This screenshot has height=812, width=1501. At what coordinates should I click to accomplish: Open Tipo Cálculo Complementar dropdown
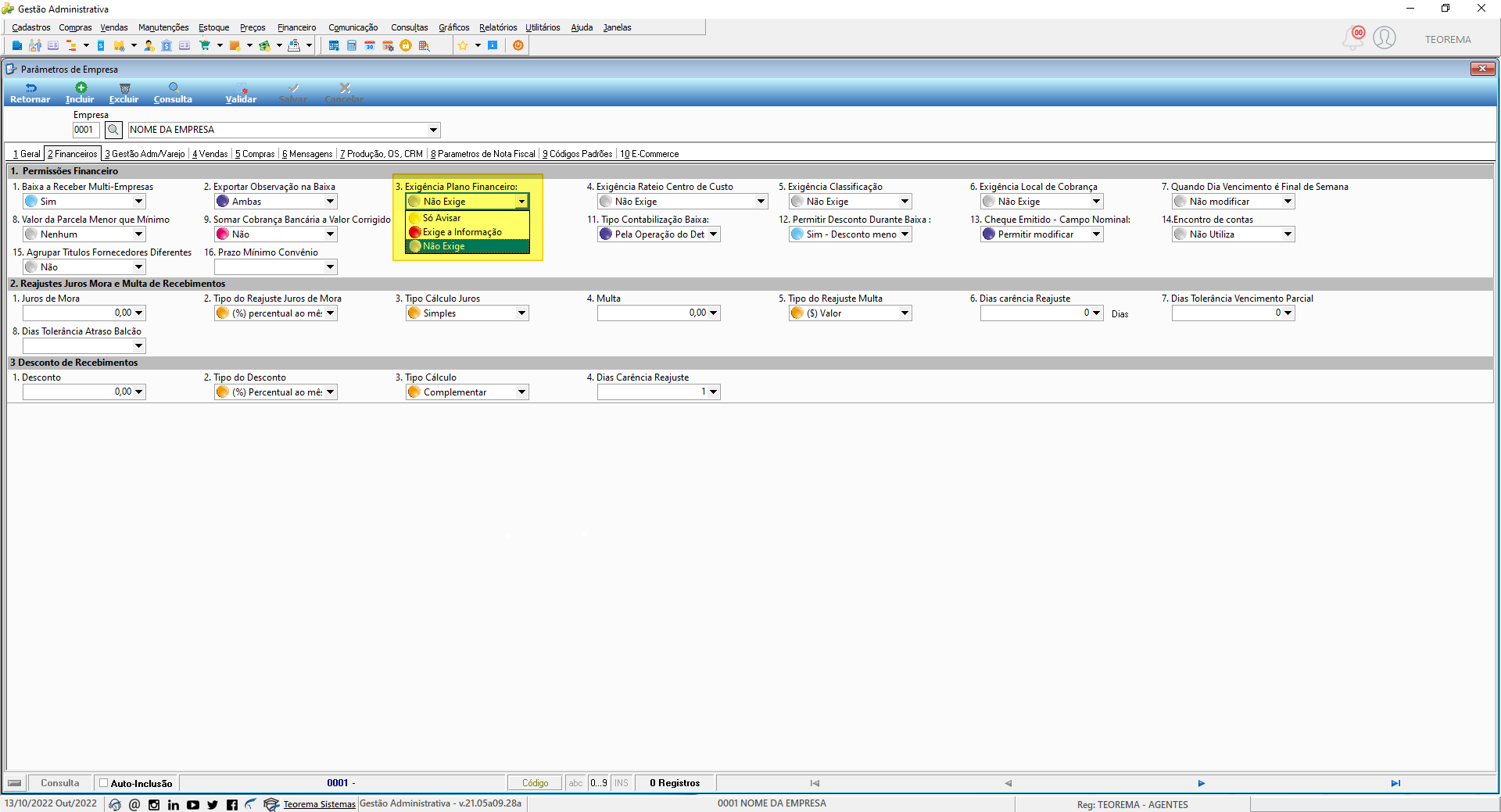[521, 392]
